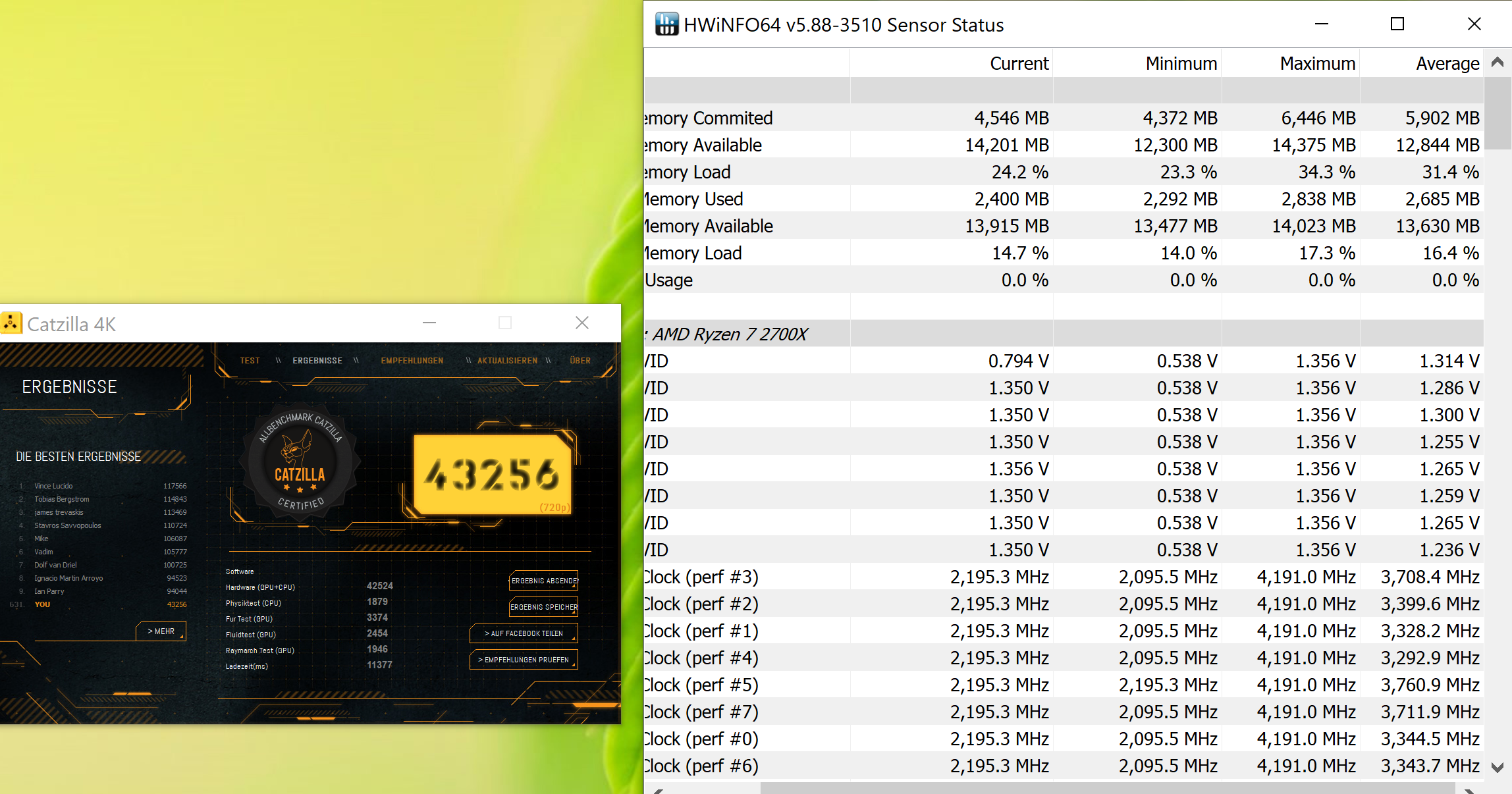The image size is (1512, 794).
Task: Click the ERGEBNIS ABSENDEN button
Action: click(543, 581)
